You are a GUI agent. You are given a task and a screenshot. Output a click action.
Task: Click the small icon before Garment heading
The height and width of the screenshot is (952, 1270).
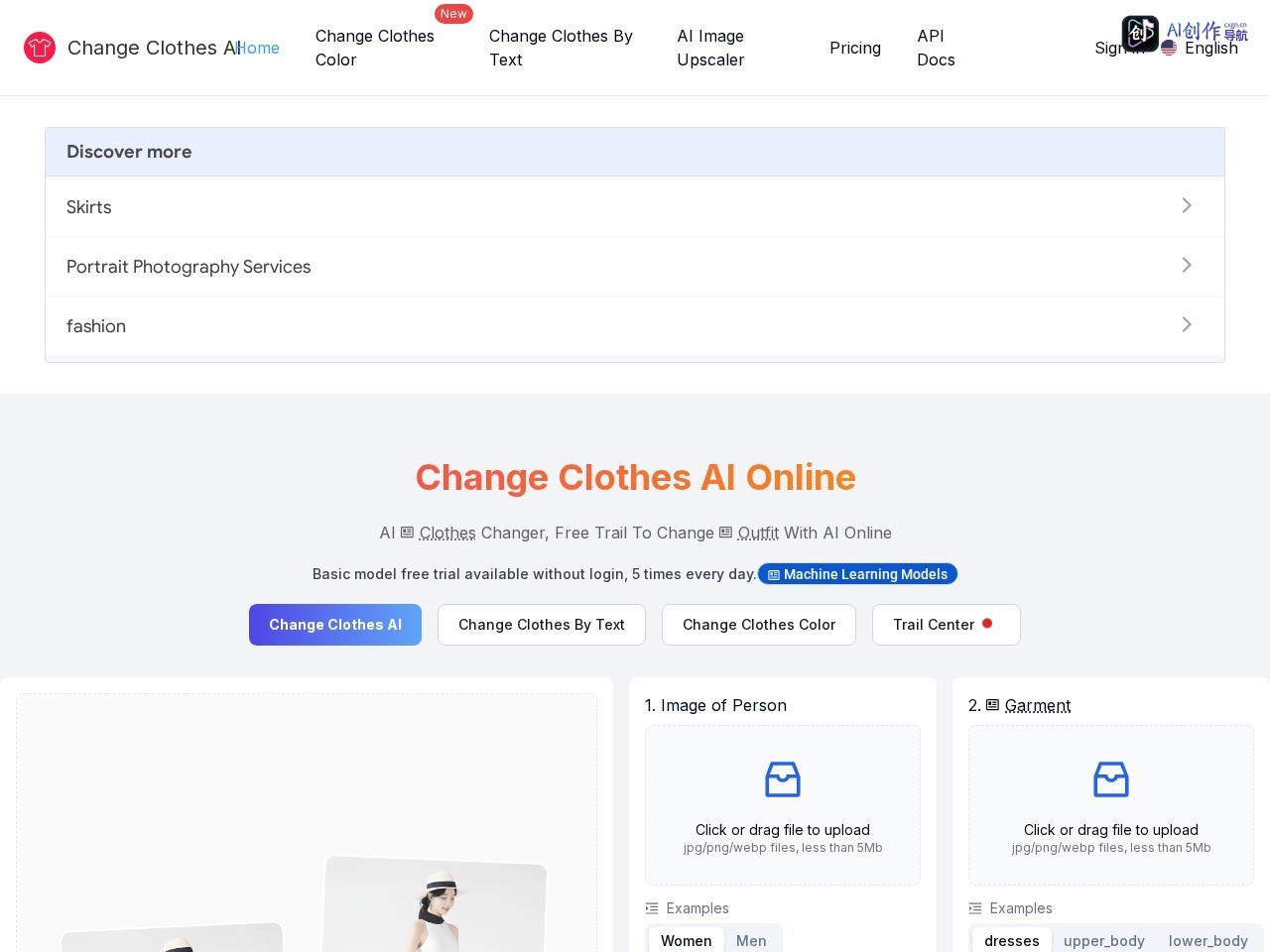(x=992, y=705)
